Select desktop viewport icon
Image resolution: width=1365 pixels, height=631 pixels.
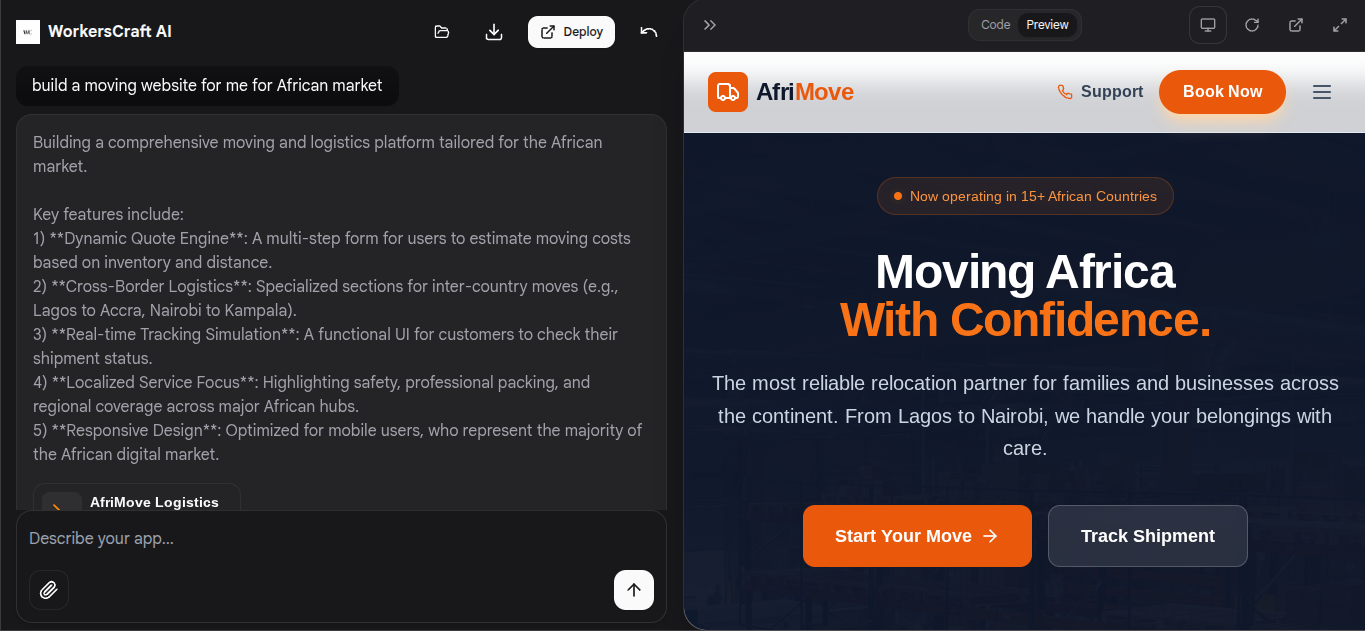1208,25
